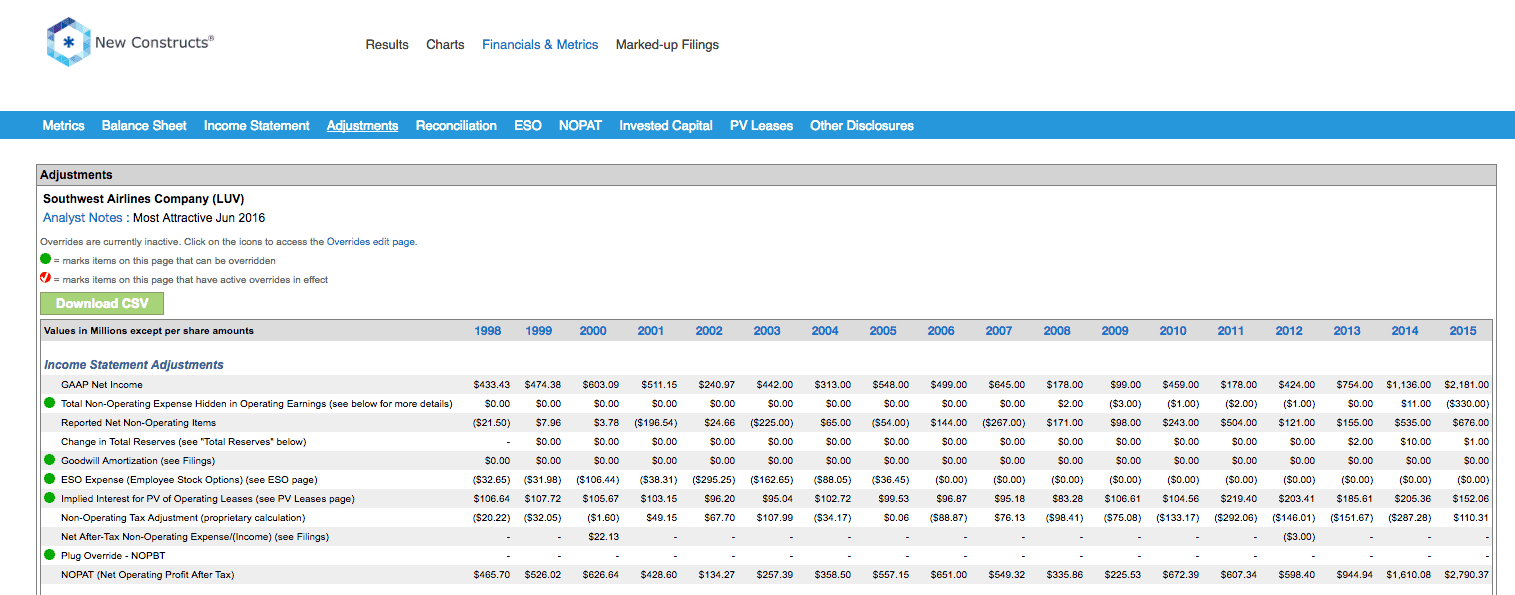Click the 2007 year column header
1515x595 pixels.
point(999,330)
